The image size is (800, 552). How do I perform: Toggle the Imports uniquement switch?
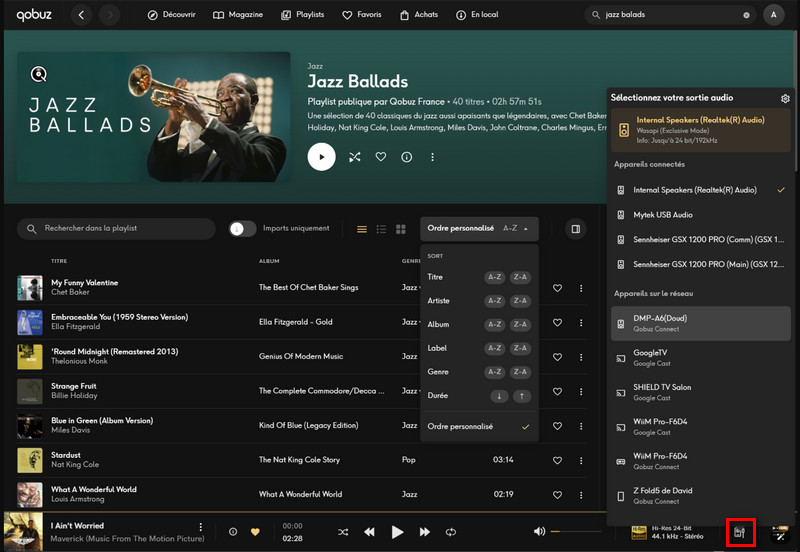pos(242,229)
